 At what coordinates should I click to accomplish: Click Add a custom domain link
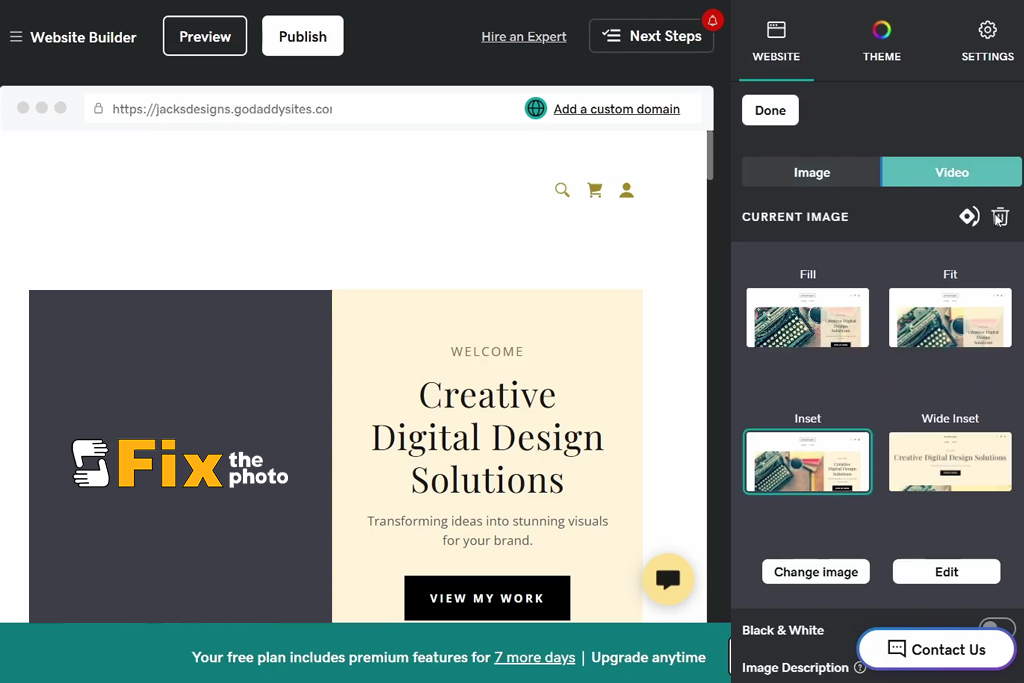click(616, 109)
